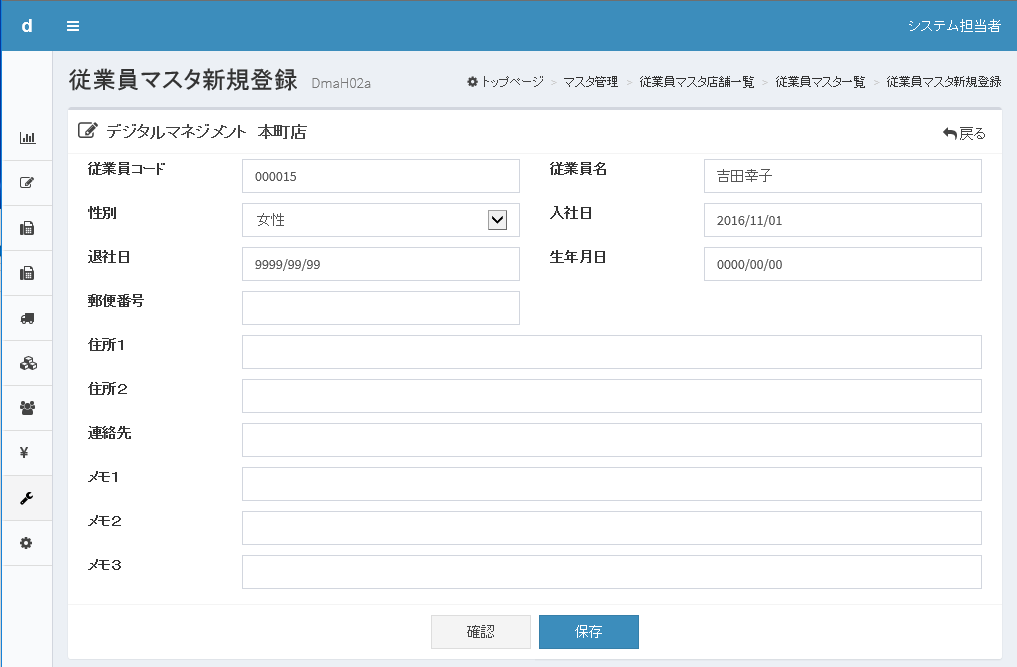Click システム担当者 user menu
Viewport: 1017px width, 667px height.
(x=954, y=26)
